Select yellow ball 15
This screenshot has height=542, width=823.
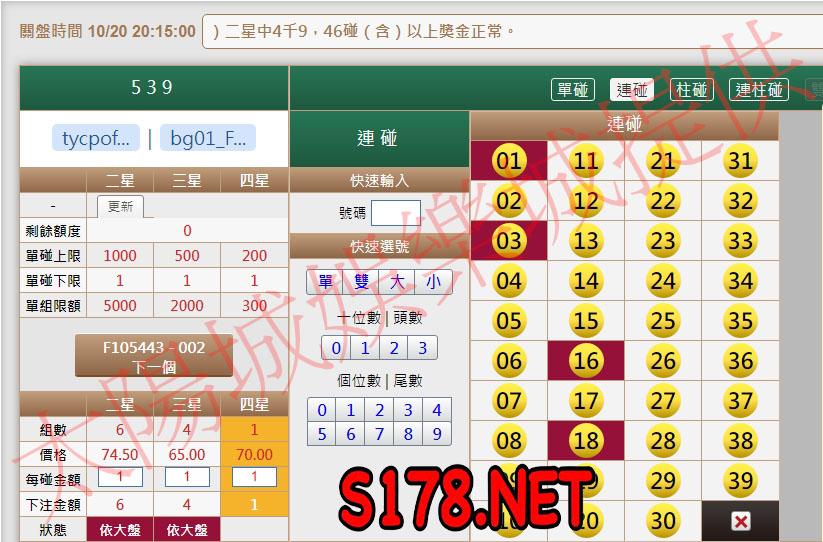586,321
